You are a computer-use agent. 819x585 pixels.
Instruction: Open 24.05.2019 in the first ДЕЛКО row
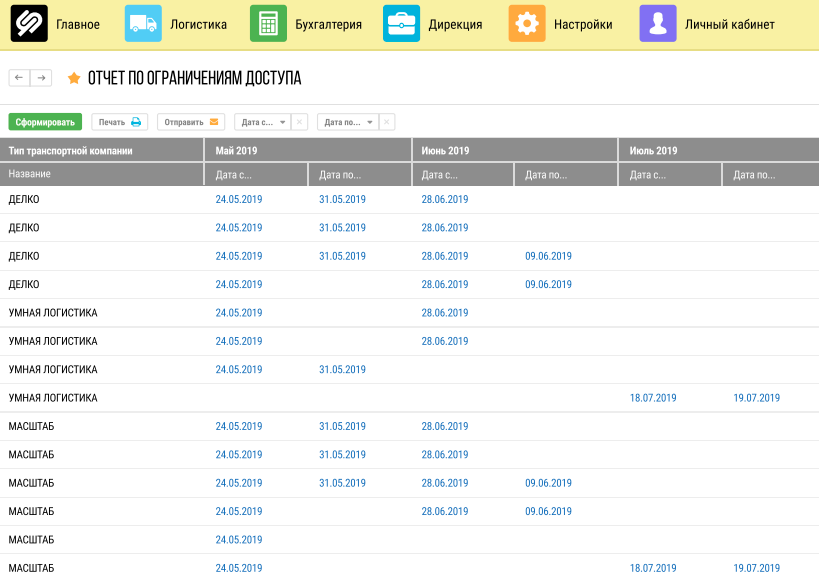click(x=239, y=200)
